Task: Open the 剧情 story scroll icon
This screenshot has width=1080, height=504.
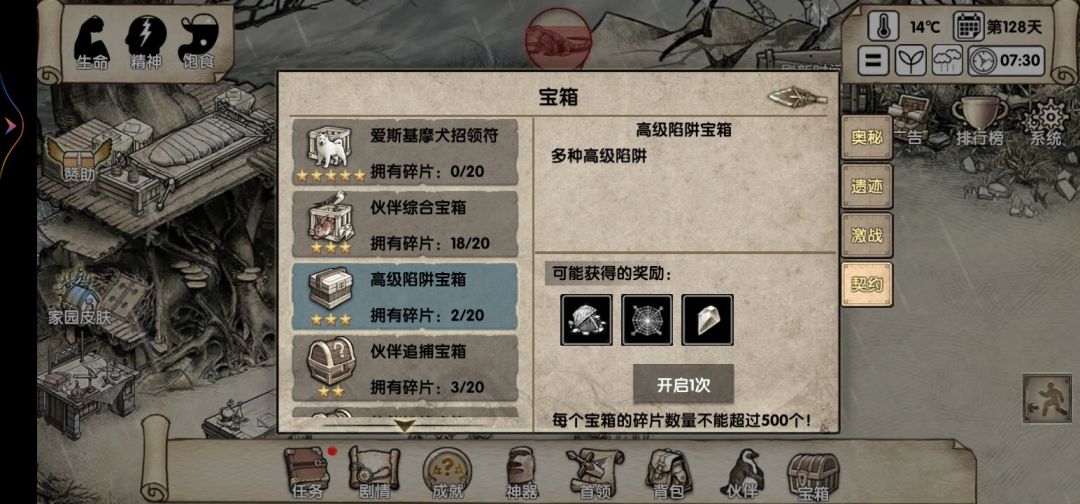Action: pos(374,473)
